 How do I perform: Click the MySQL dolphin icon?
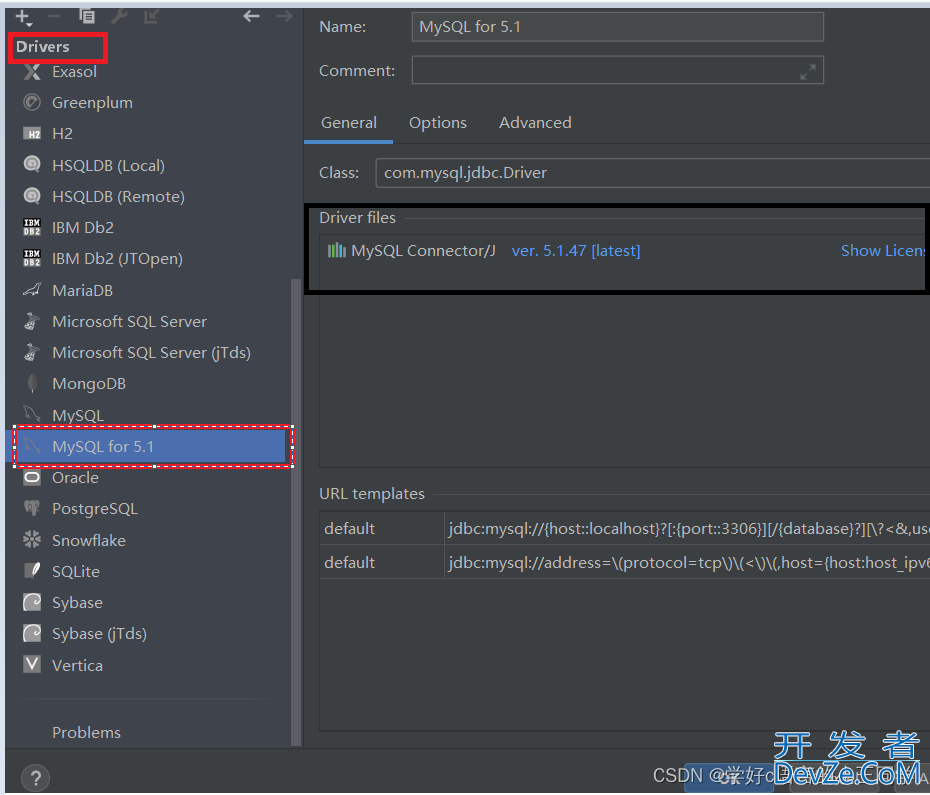click(x=32, y=415)
